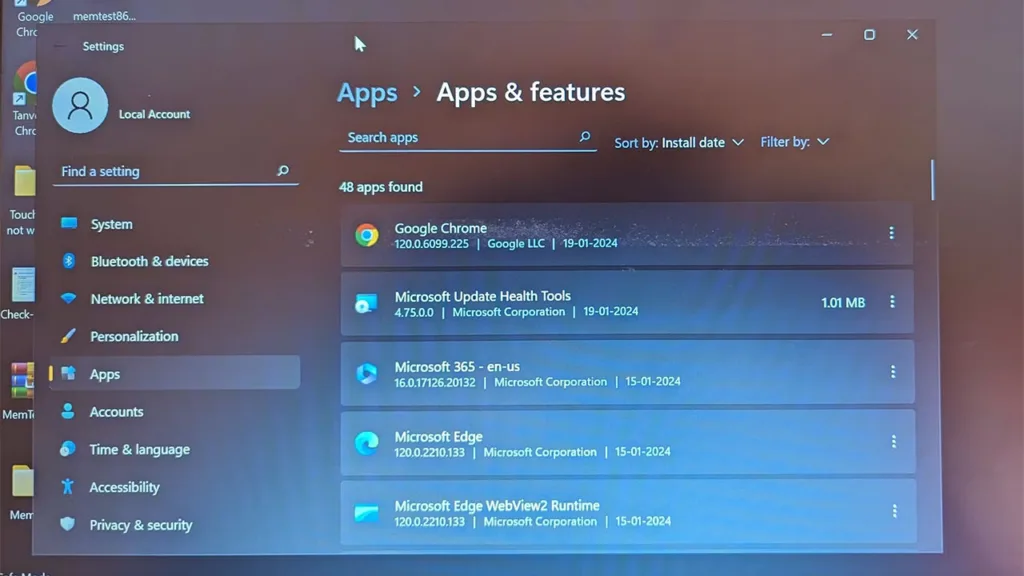Click the Microsoft Update Health Tools icon
Screen dimensions: 1024x576
pyautogui.click(x=366, y=304)
